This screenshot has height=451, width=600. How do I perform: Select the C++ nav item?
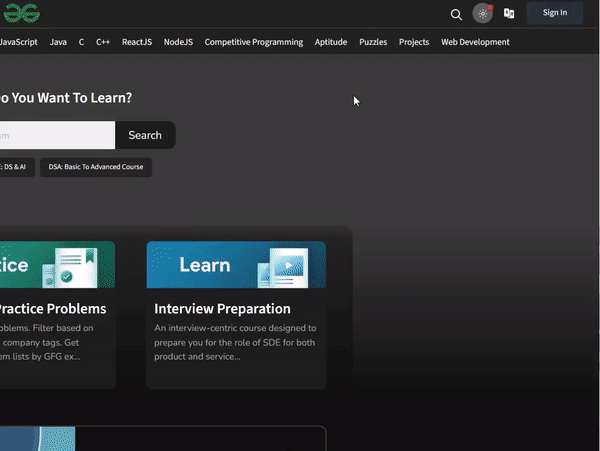(x=103, y=42)
